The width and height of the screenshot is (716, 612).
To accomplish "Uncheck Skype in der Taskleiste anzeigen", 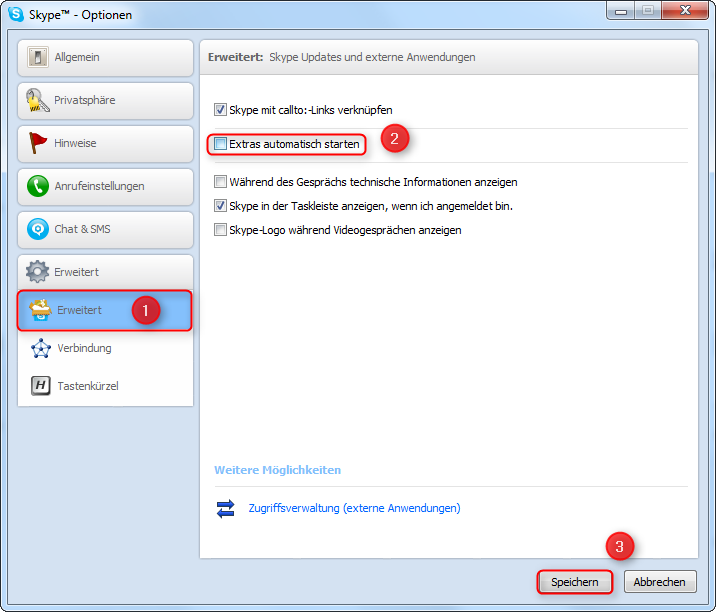I will point(220,206).
